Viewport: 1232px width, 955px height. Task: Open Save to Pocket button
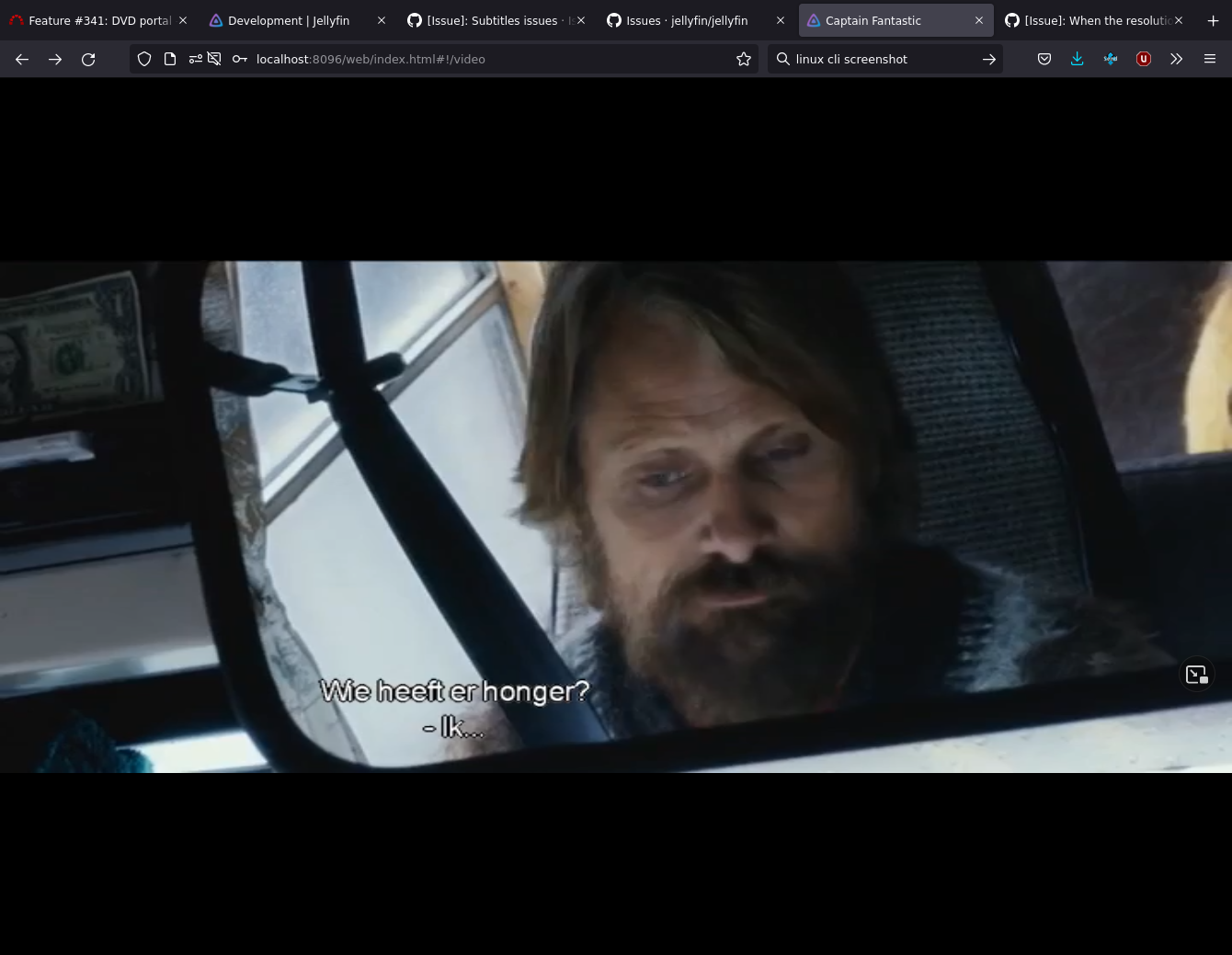point(1044,59)
